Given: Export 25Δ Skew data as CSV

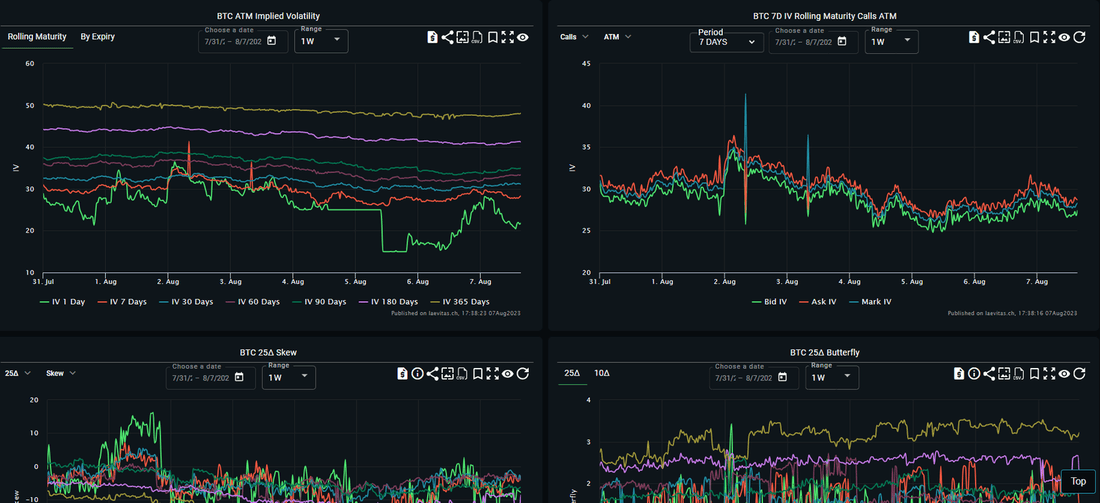Looking at the screenshot, I should [462, 374].
